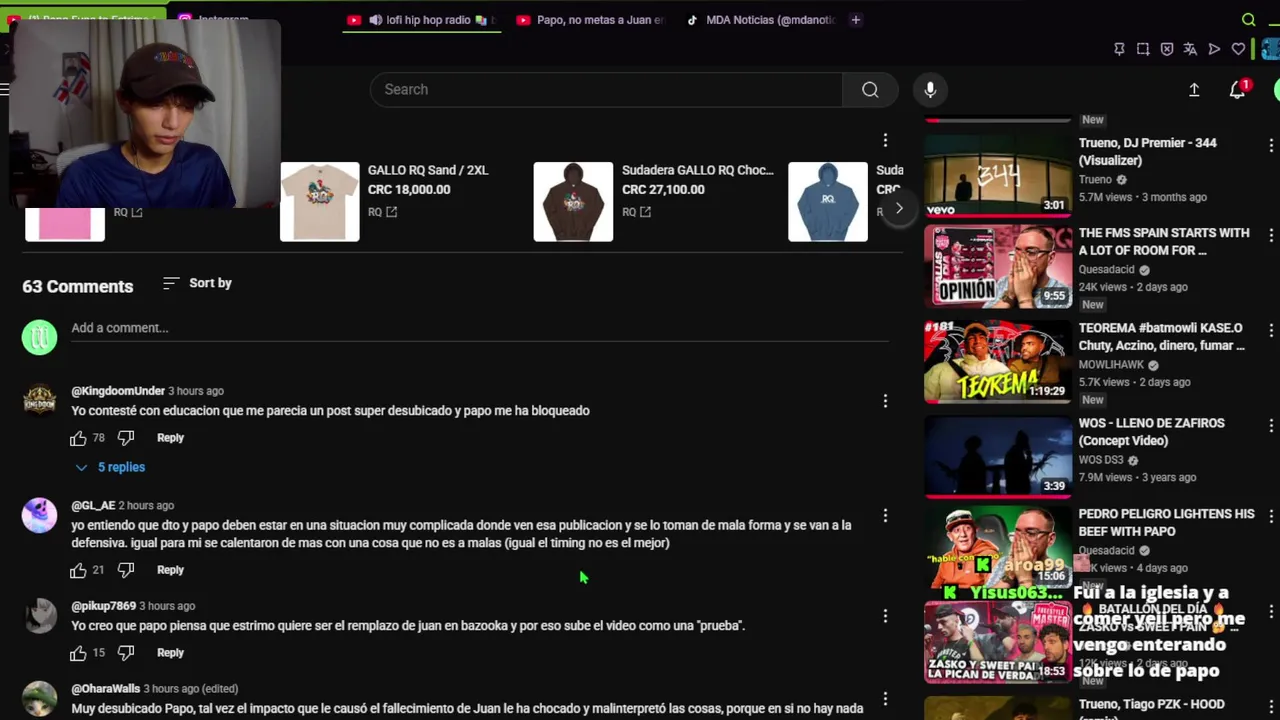The image size is (1280, 720).
Task: Click the translate page icon
Action: (1190, 49)
